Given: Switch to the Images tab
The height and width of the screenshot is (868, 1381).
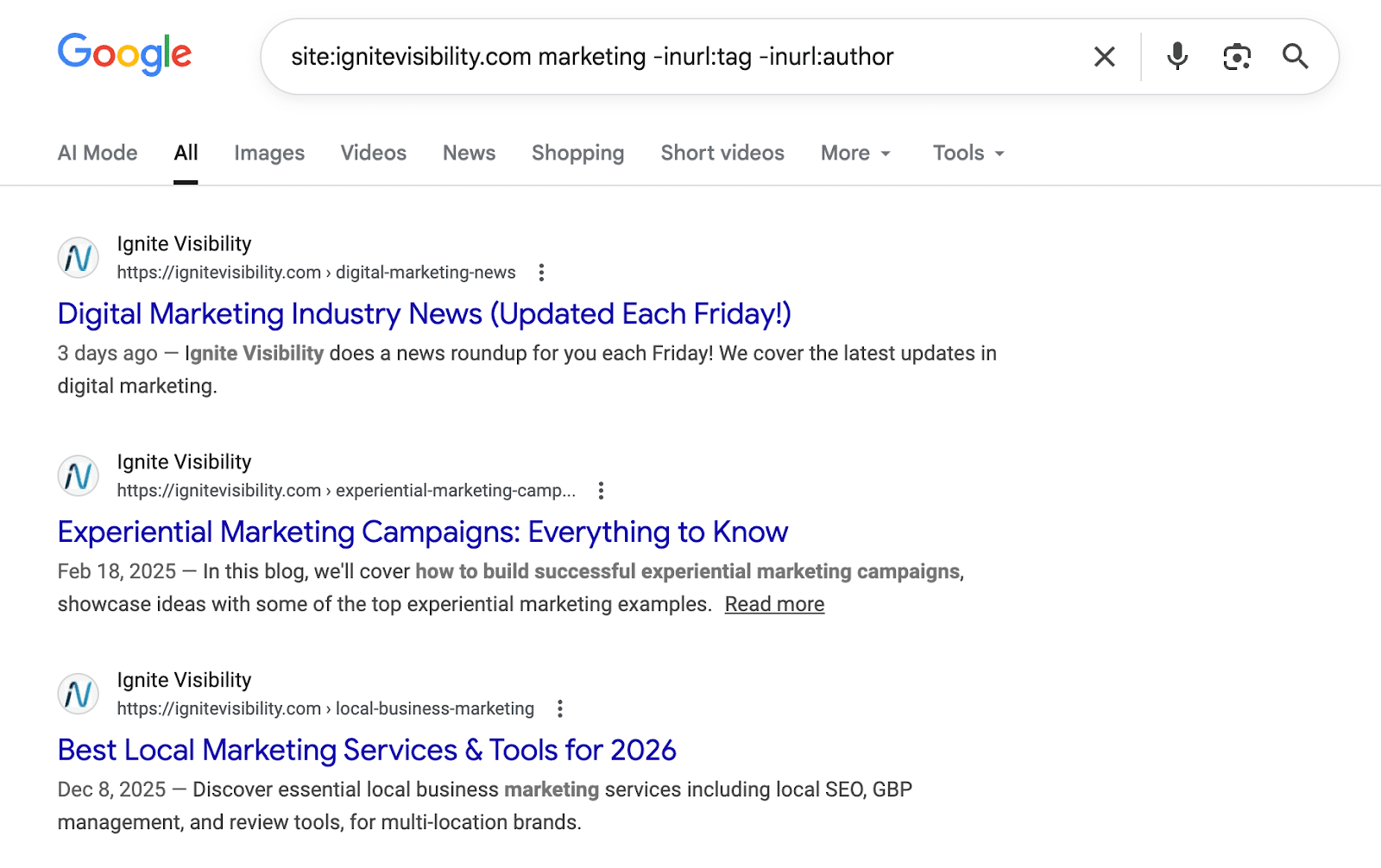Looking at the screenshot, I should (268, 153).
